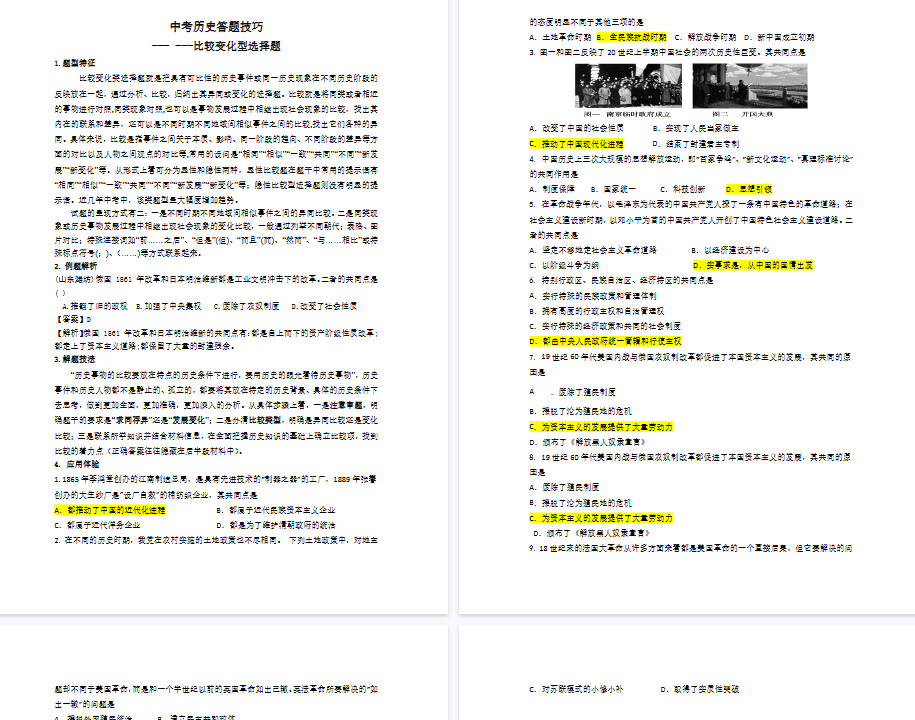The image size is (915, 720).
Task: Click option A. 实行特殊的民族政策和管理体制
Action: 593,296
